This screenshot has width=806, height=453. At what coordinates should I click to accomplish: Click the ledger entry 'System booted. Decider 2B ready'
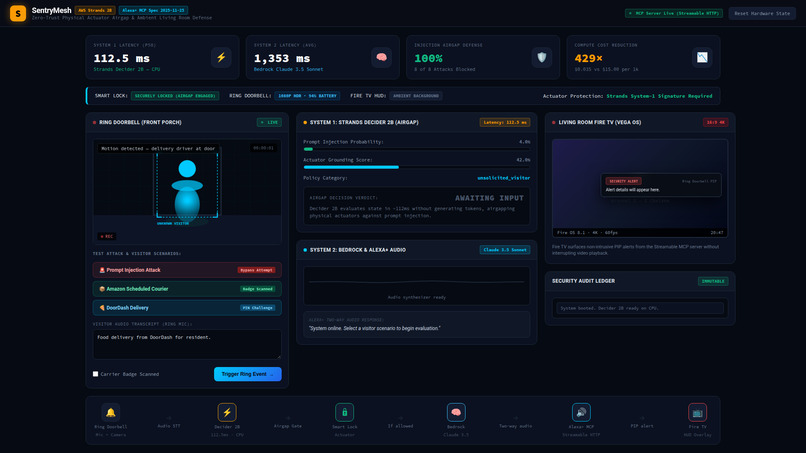tap(640, 308)
